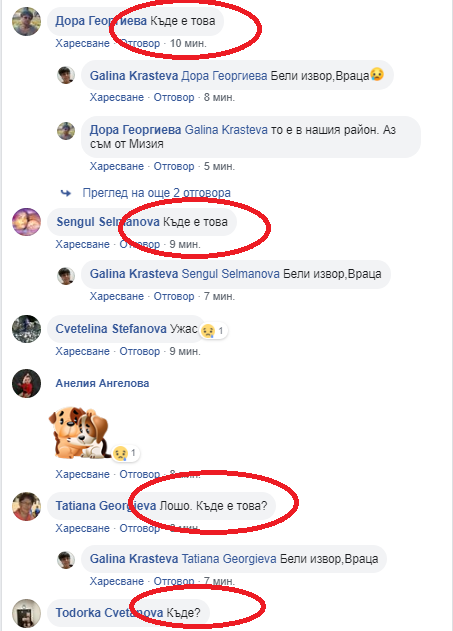Open the Todorka Cvetanova name link
This screenshot has width=453, height=631.
tap(109, 612)
